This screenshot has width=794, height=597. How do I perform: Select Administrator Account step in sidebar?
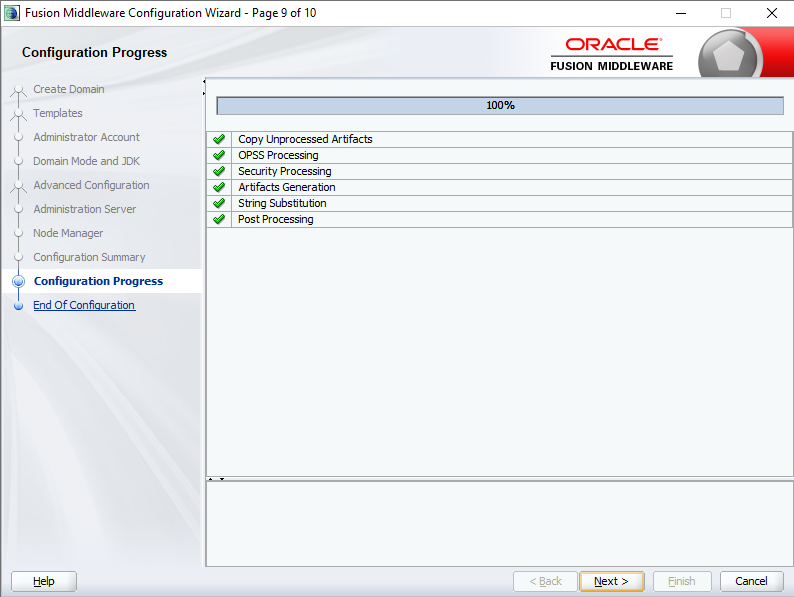[x=87, y=137]
